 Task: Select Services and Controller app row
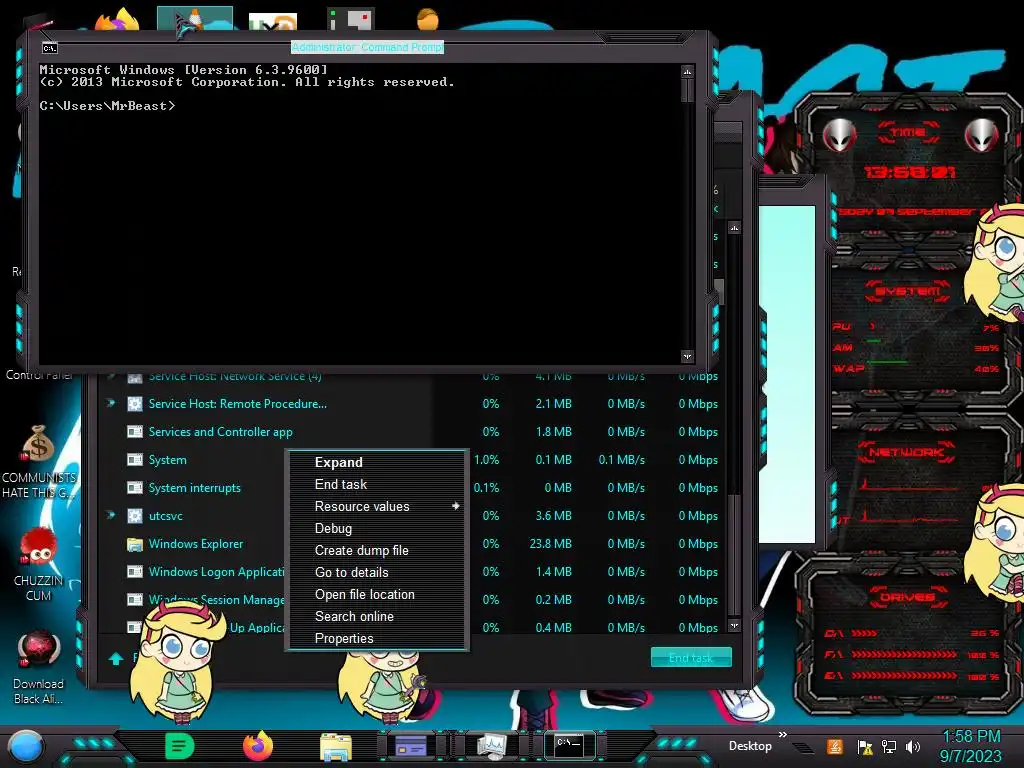coord(415,432)
